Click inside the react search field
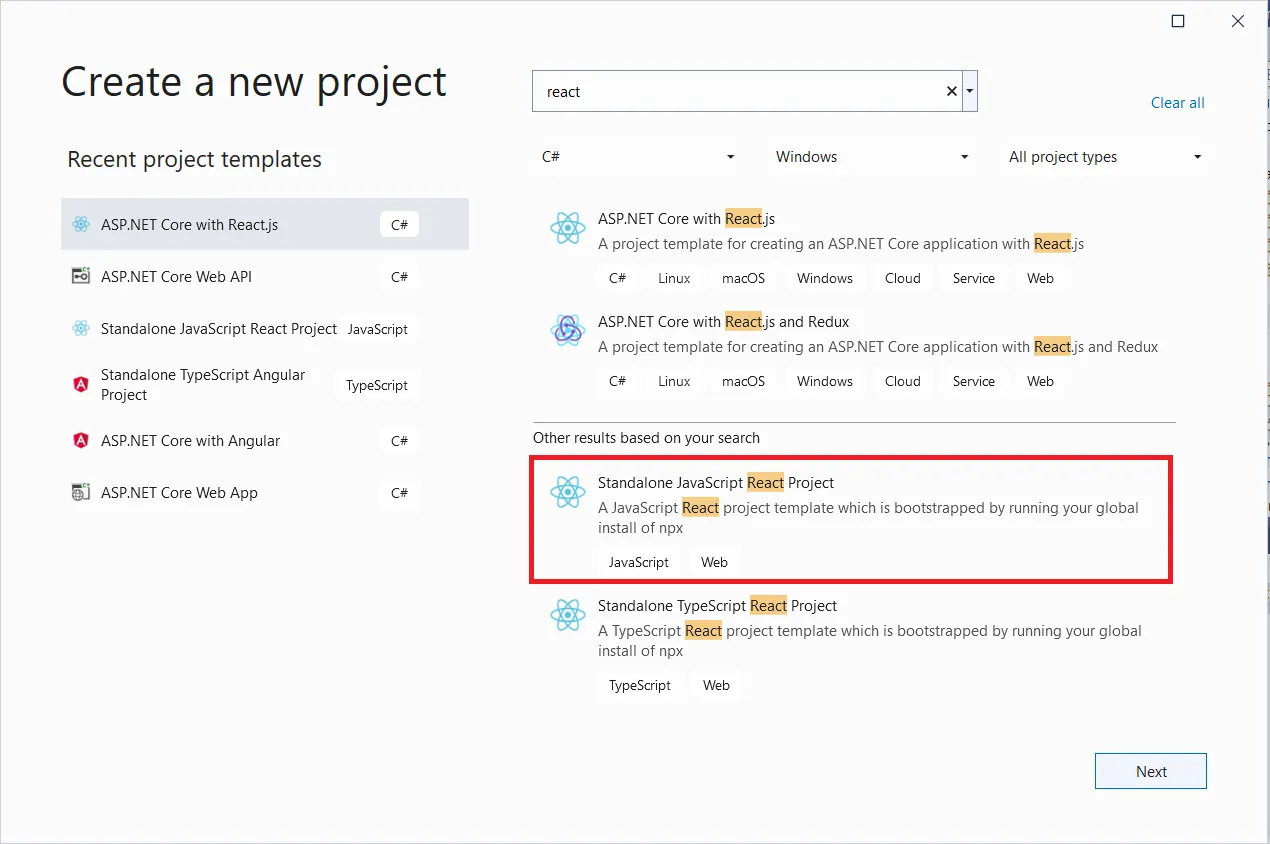1270x844 pixels. pos(740,90)
